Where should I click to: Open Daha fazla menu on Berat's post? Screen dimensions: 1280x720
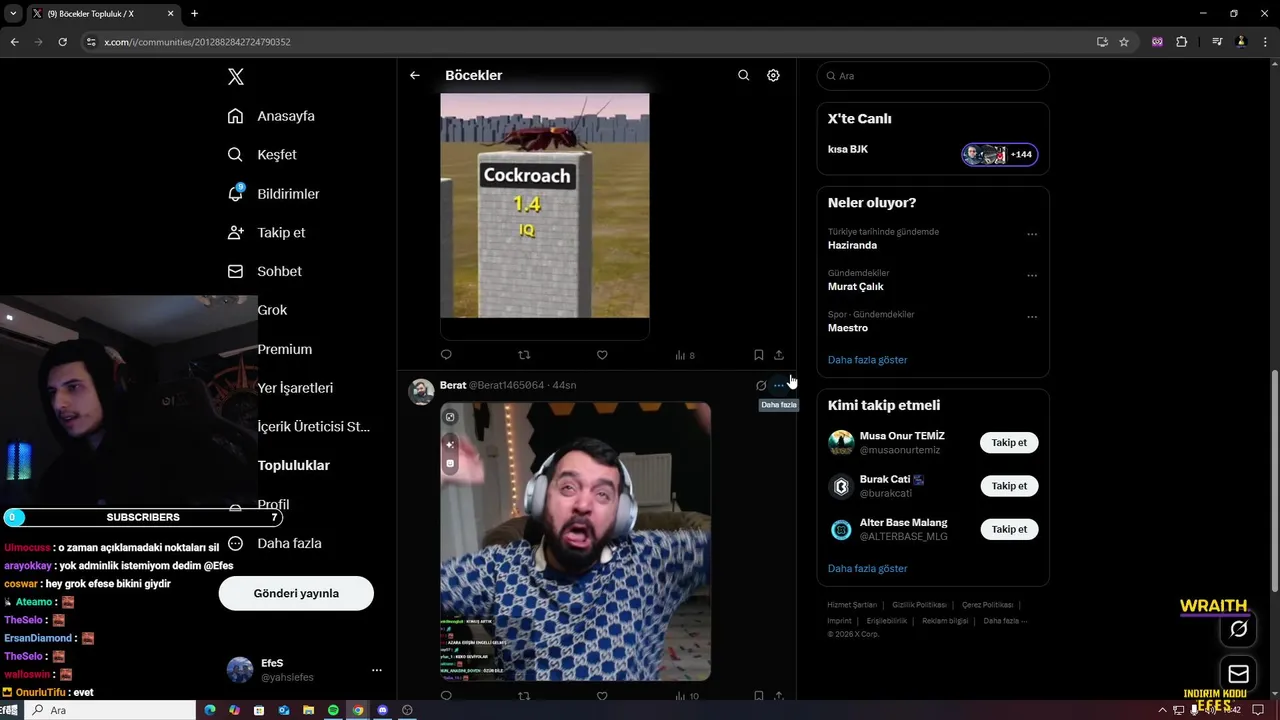[x=779, y=385]
